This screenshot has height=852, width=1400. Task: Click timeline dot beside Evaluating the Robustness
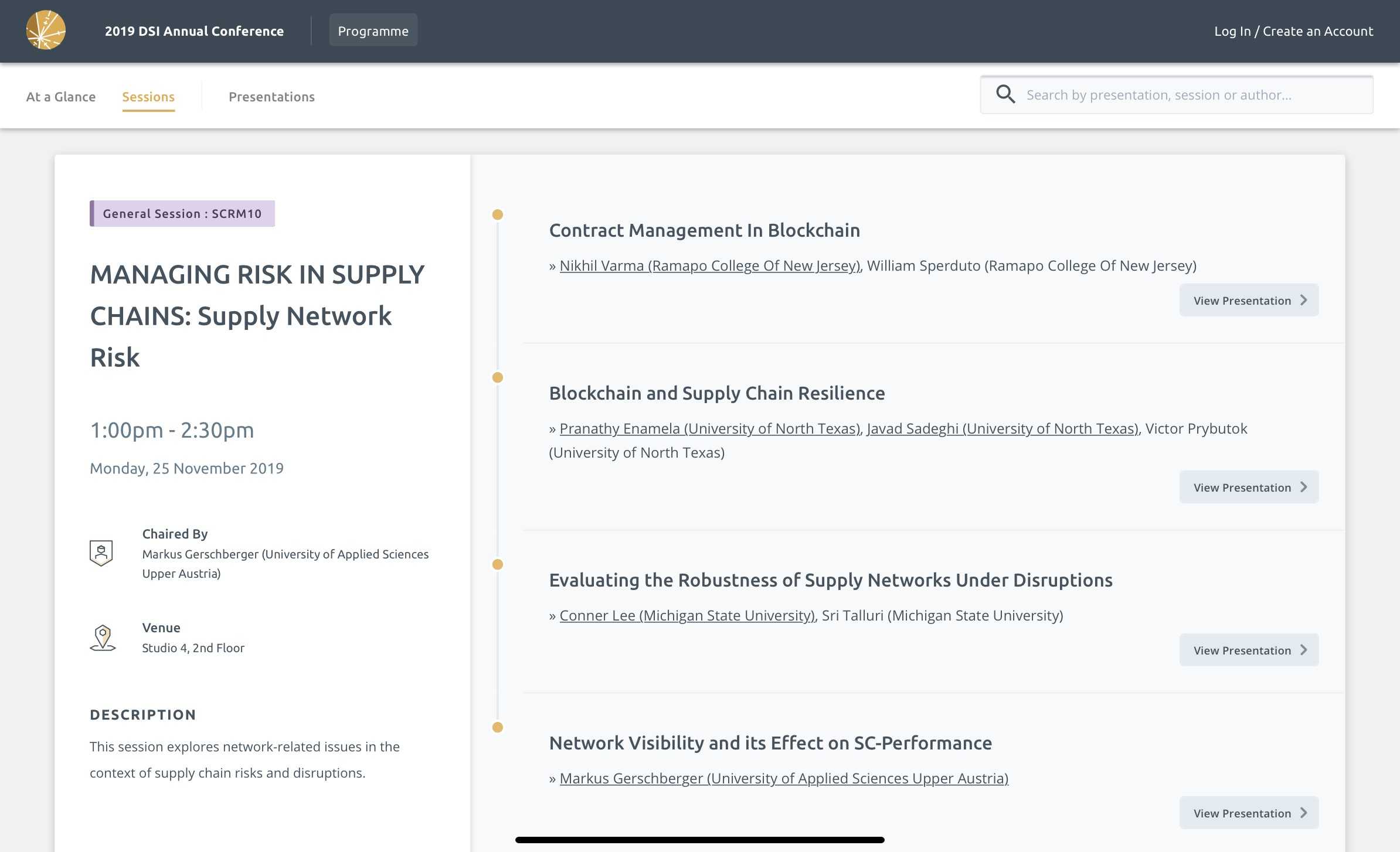pos(497,565)
